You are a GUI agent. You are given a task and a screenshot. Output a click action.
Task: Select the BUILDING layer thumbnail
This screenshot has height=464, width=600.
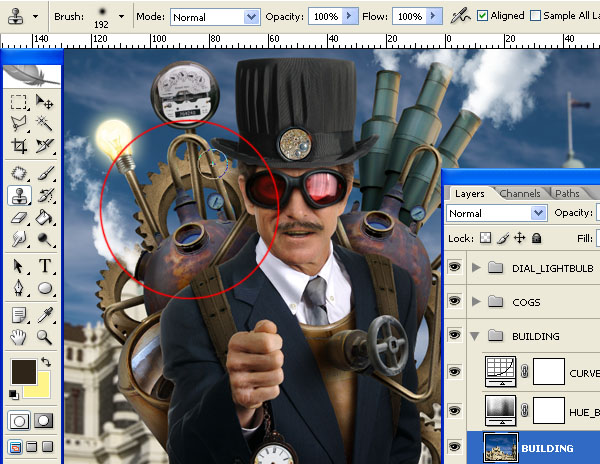pyautogui.click(x=501, y=448)
